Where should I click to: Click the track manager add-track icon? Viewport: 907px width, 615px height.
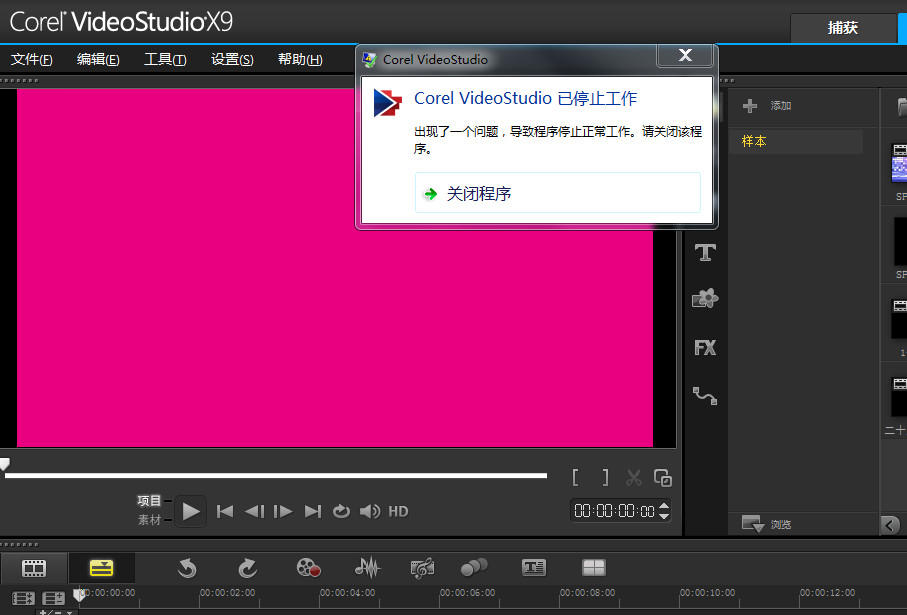click(54, 598)
